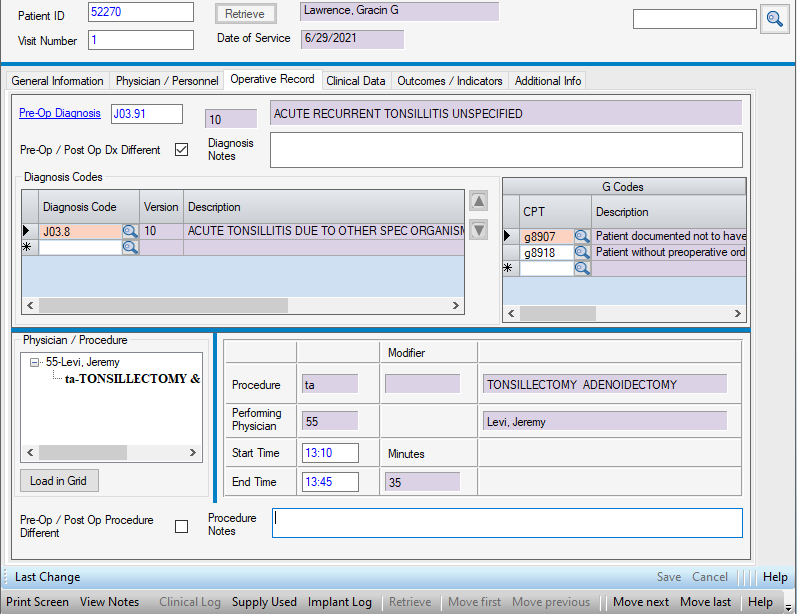Click lookup icon next to J03.8 diagnosis code

pyautogui.click(x=130, y=231)
